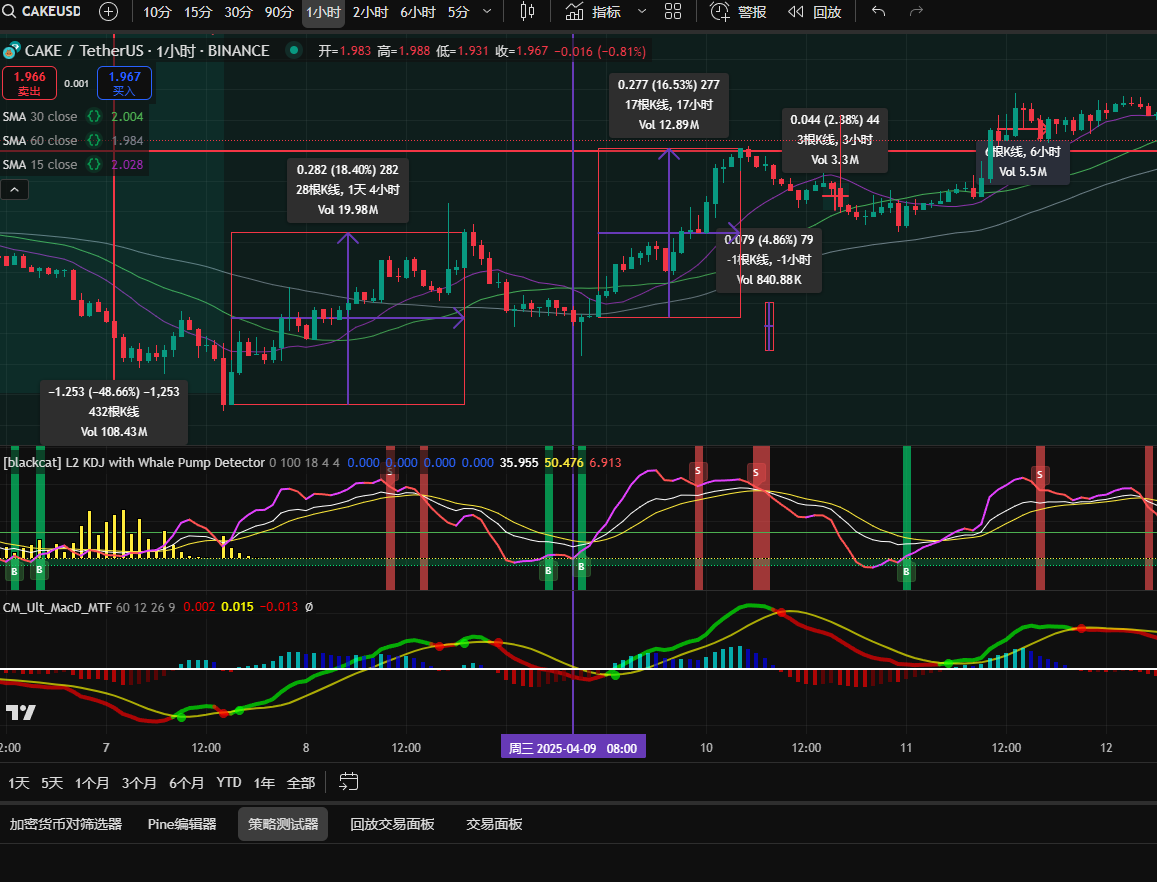Open source code for SMA 30

[94, 117]
